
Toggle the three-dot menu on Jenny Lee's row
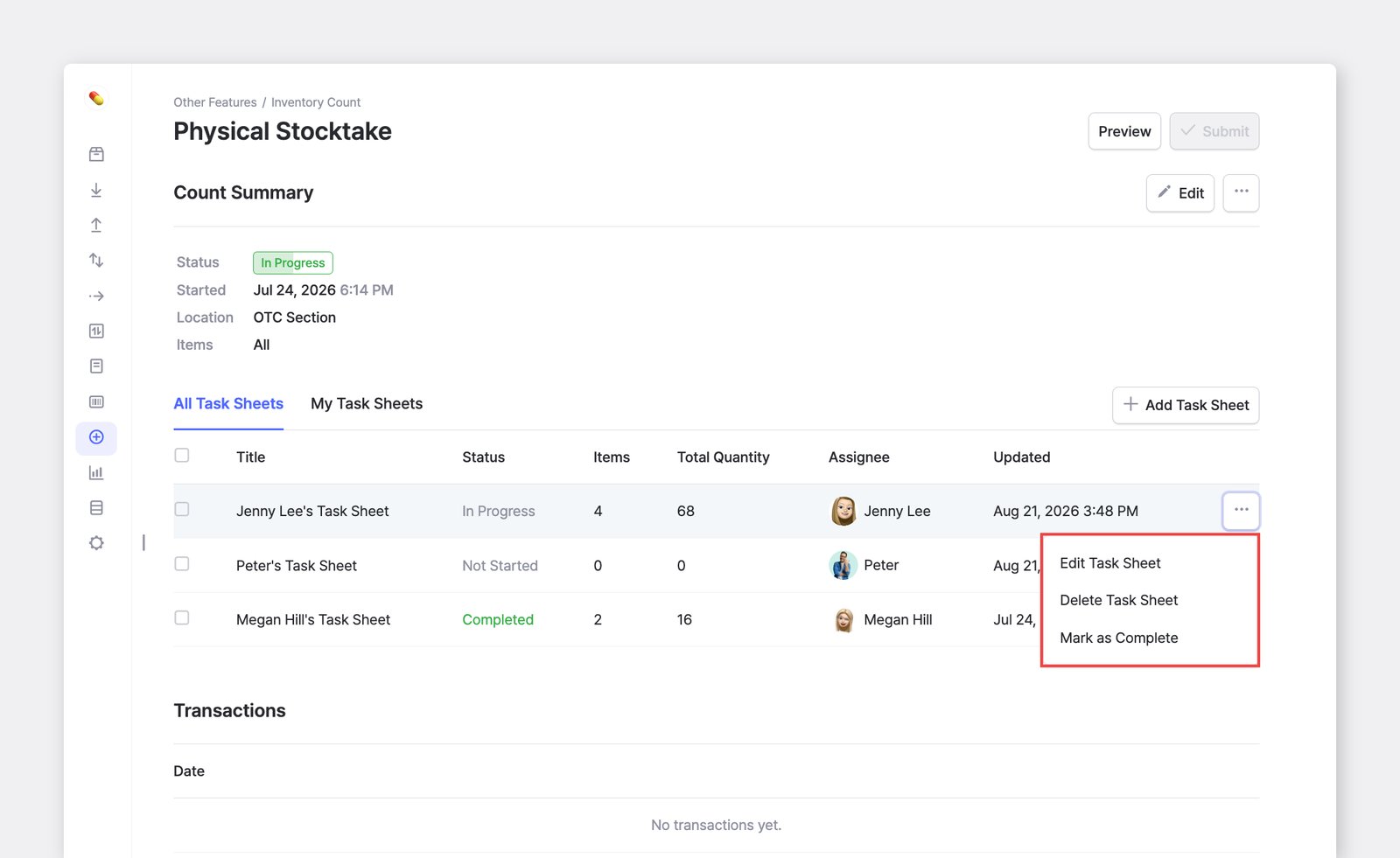pos(1241,510)
